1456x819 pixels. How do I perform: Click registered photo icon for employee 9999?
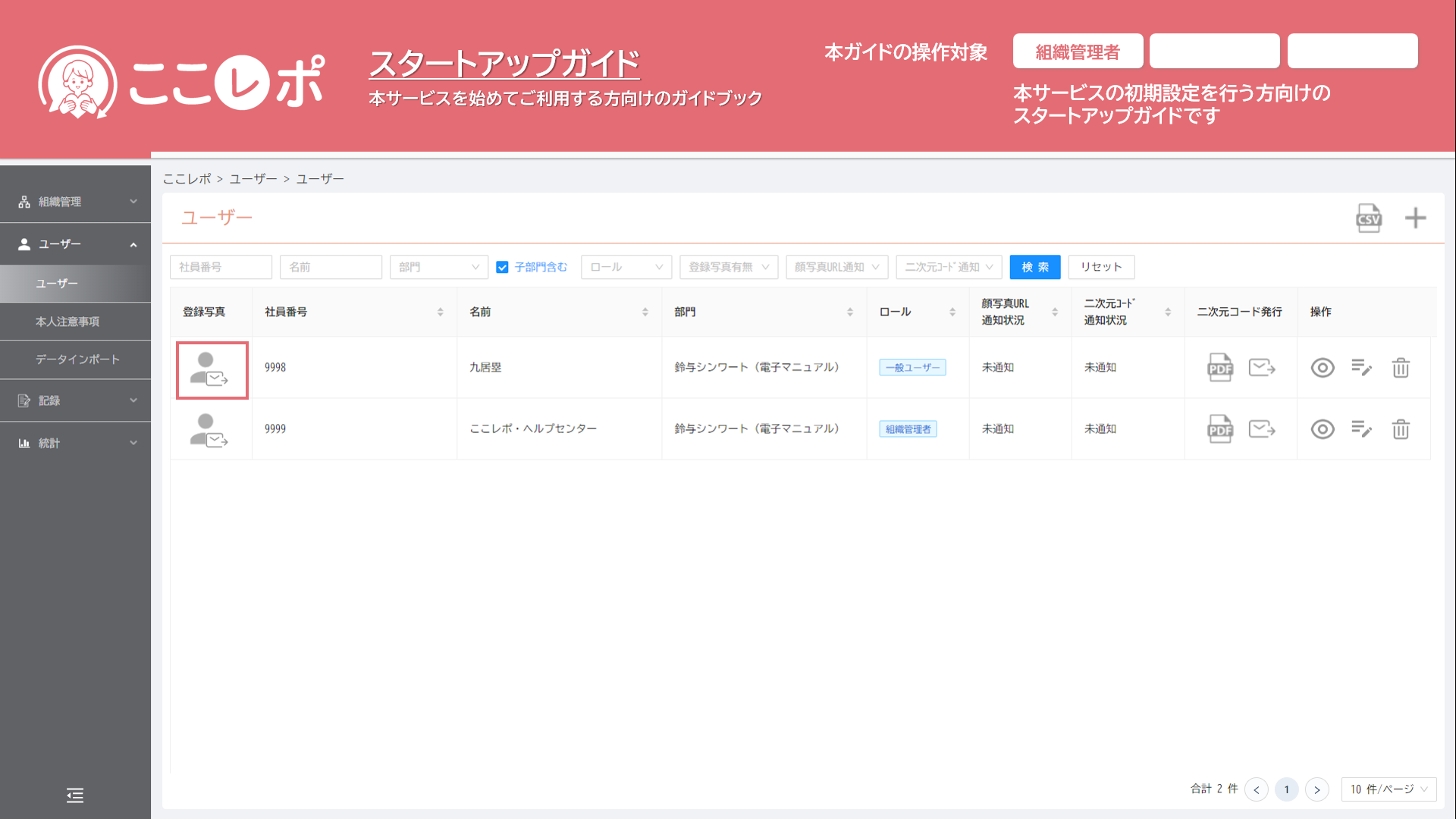pos(209,430)
